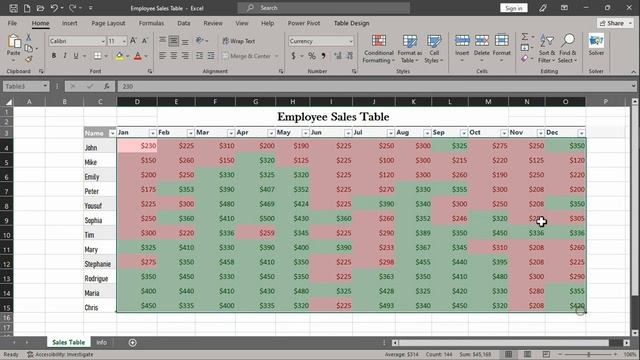The image size is (640, 360).
Task: Open the Currency number format dropdown
Action: click(351, 41)
